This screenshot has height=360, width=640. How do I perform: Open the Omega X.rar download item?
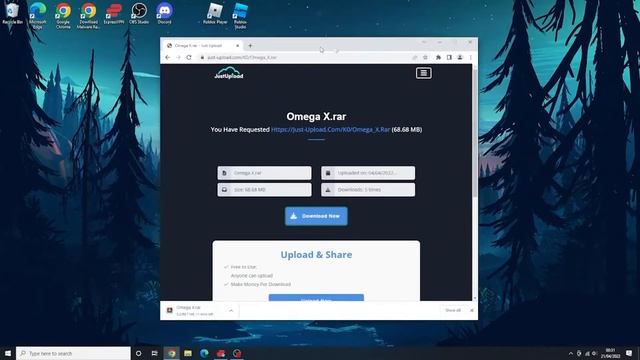pos(195,311)
